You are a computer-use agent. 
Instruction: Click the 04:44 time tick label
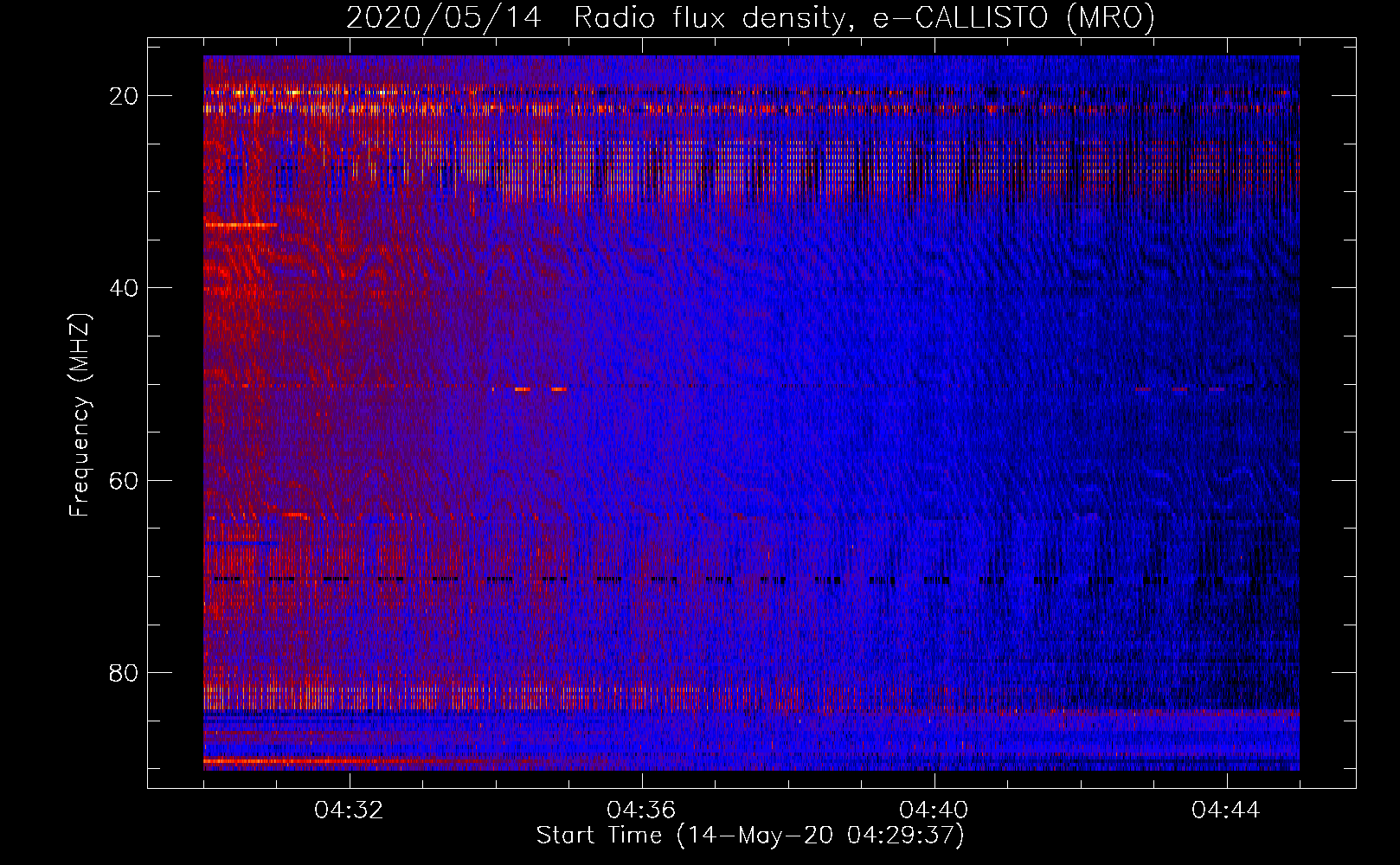coord(1226,811)
